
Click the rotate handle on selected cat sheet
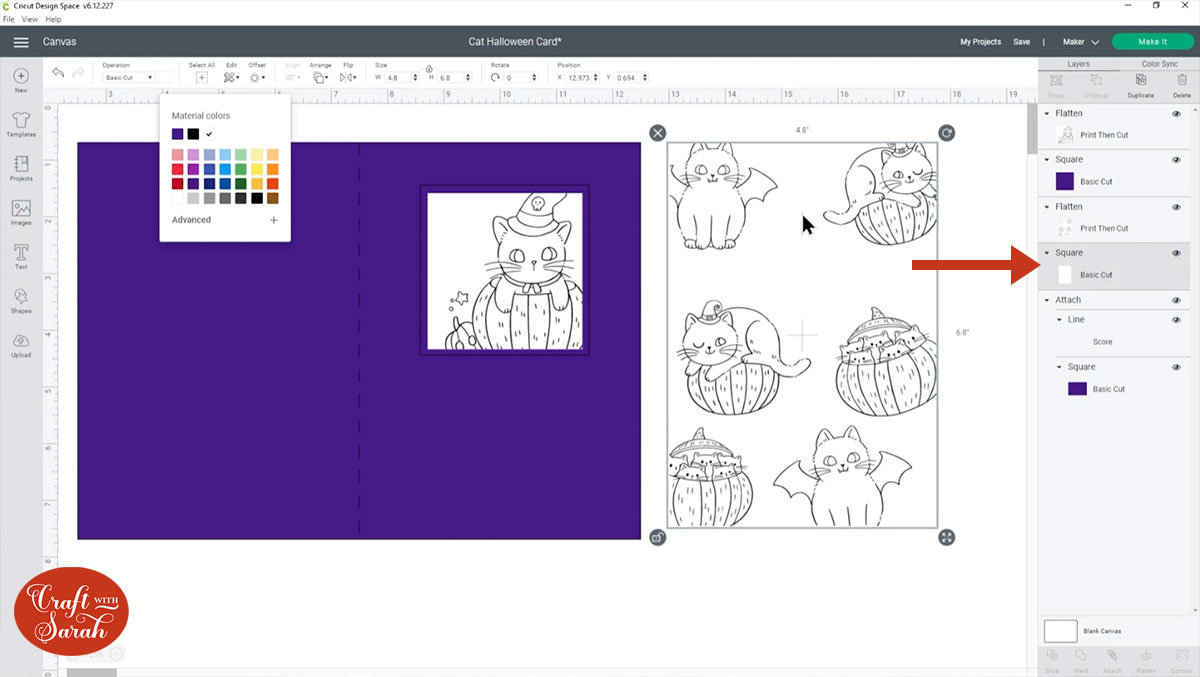click(947, 133)
